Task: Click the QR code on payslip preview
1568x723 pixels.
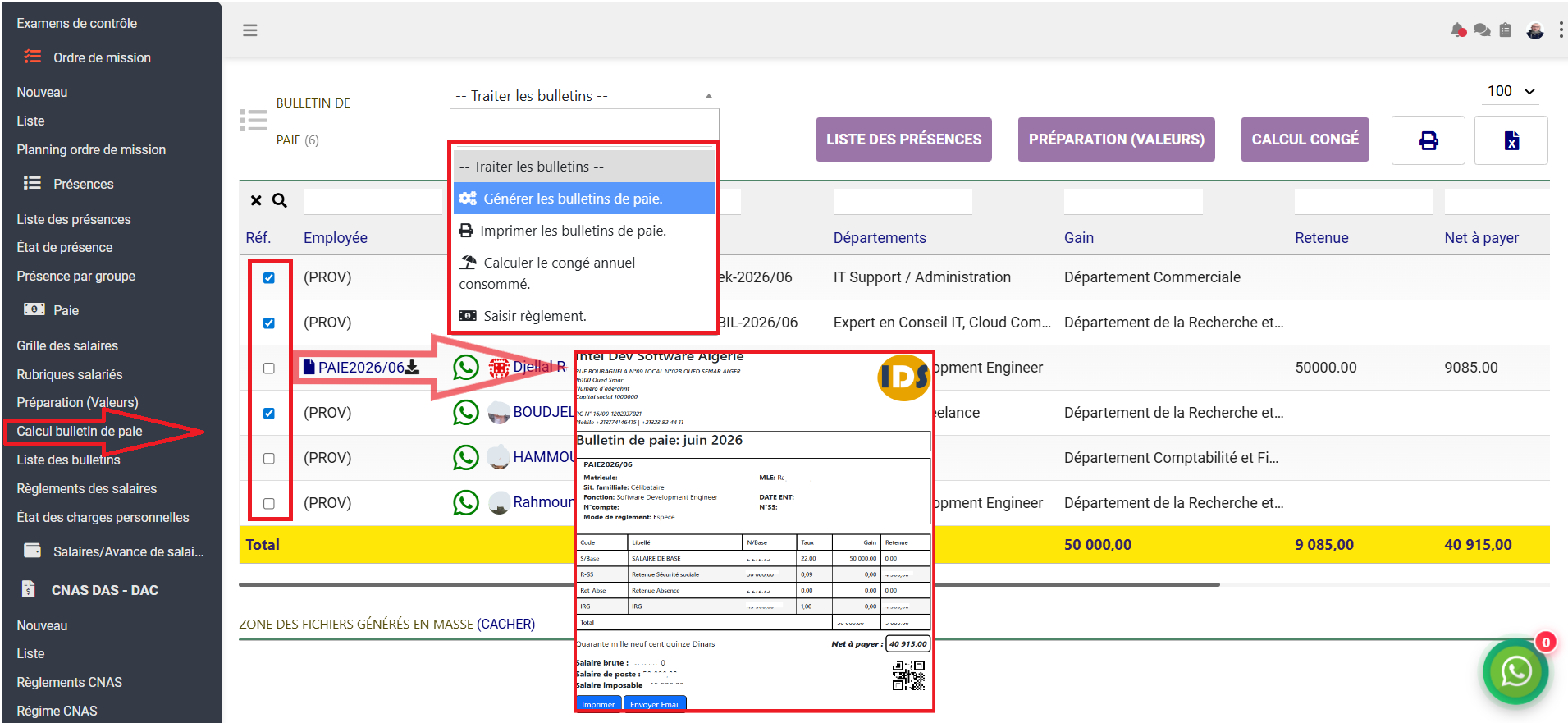Action: (x=908, y=675)
